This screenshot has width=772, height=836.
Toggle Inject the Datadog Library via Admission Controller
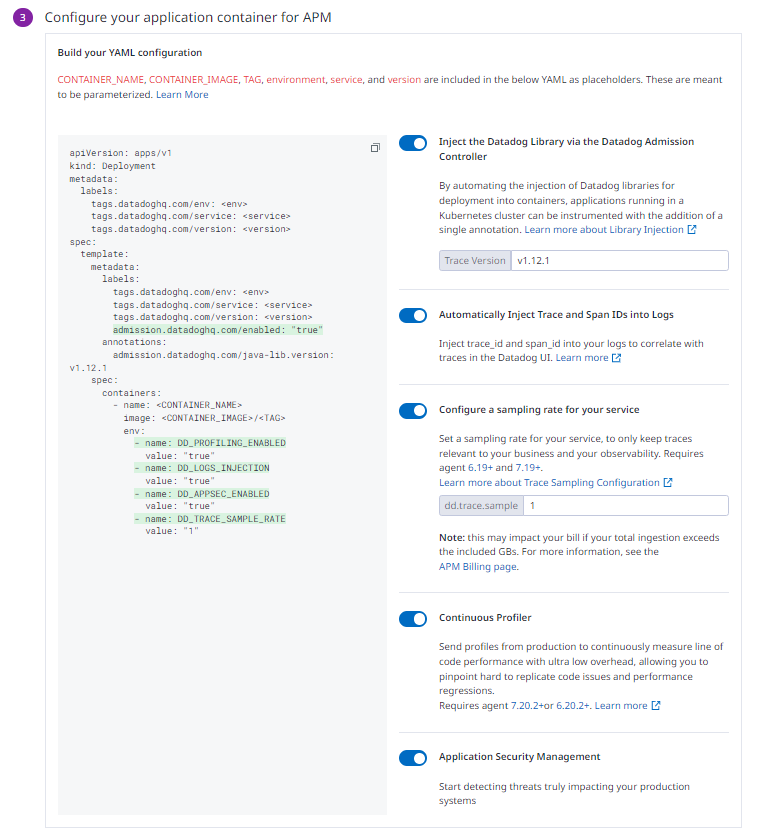(413, 143)
